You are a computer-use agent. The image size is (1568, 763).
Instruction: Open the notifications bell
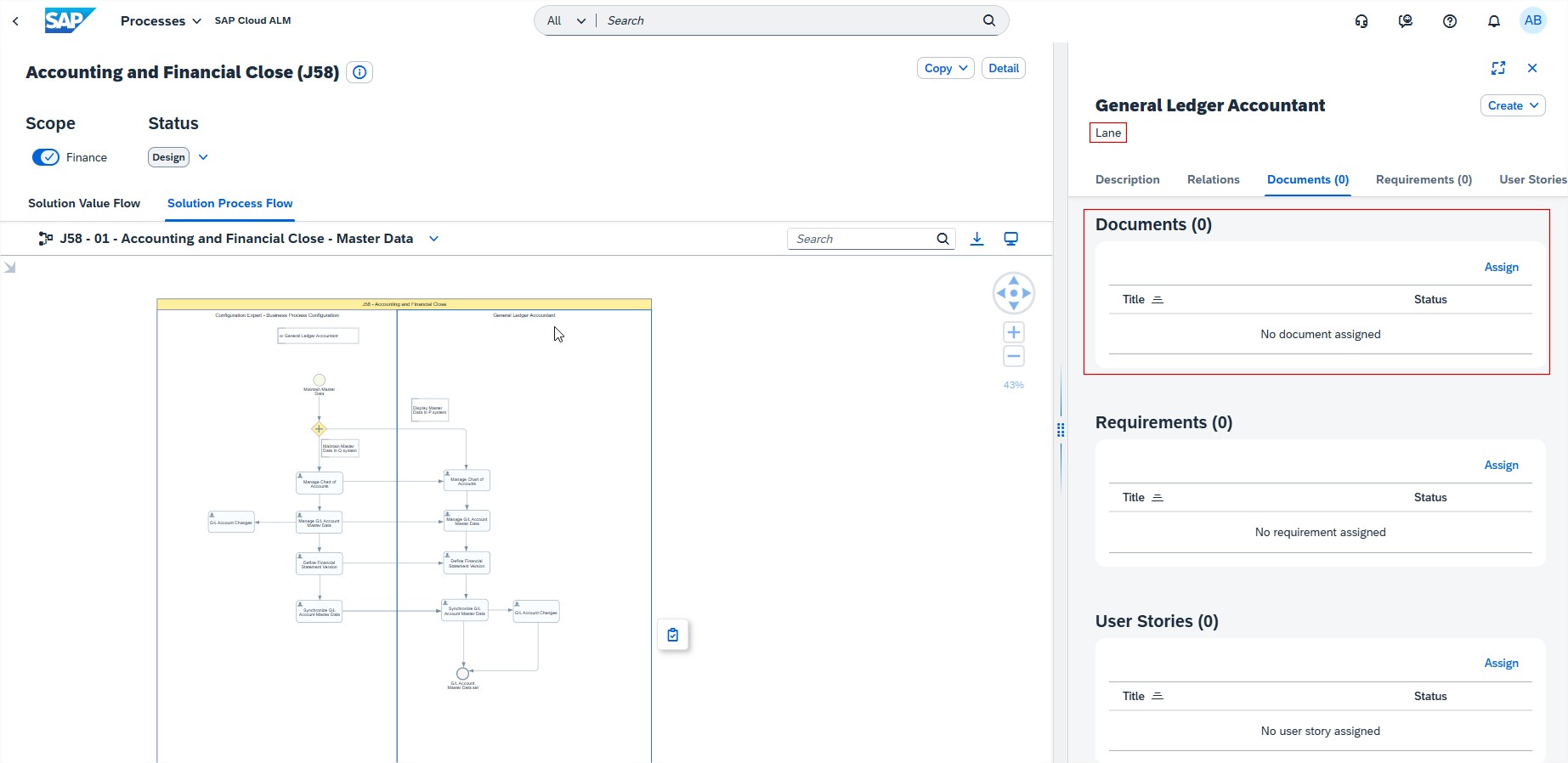[x=1493, y=21]
